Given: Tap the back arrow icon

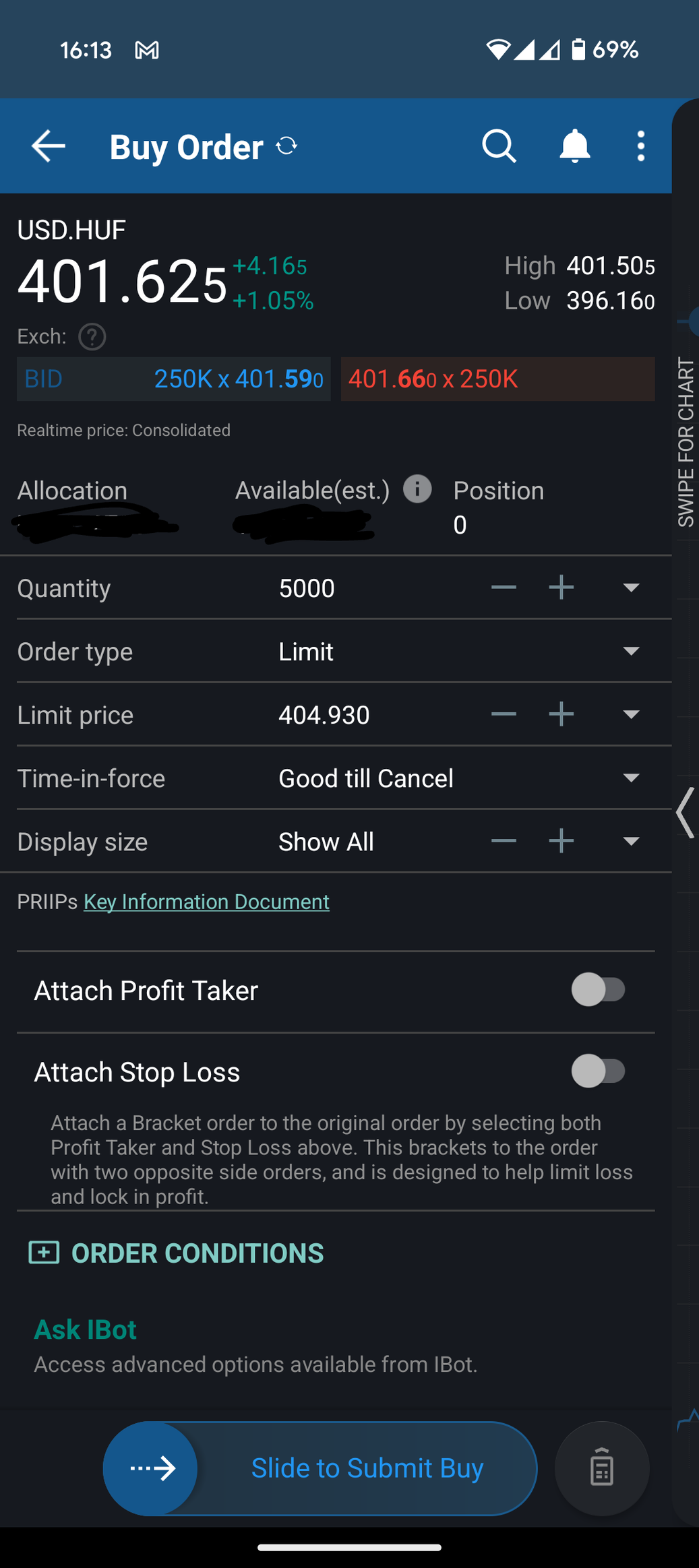Looking at the screenshot, I should (x=49, y=146).
